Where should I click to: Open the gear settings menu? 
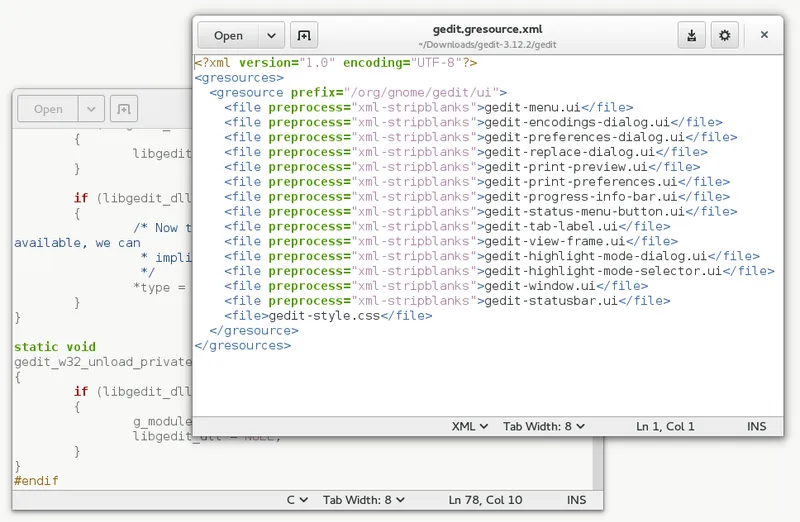coord(724,35)
